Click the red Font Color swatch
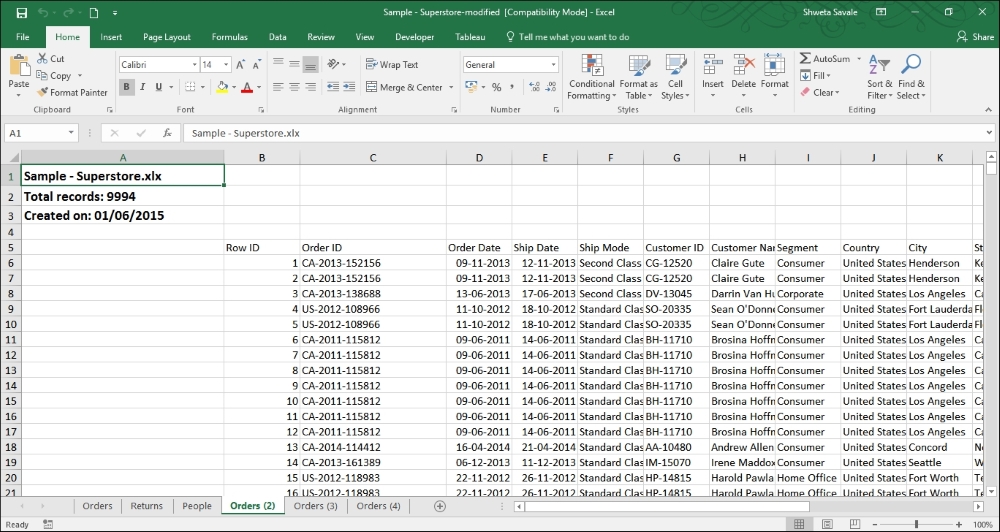 (247, 87)
